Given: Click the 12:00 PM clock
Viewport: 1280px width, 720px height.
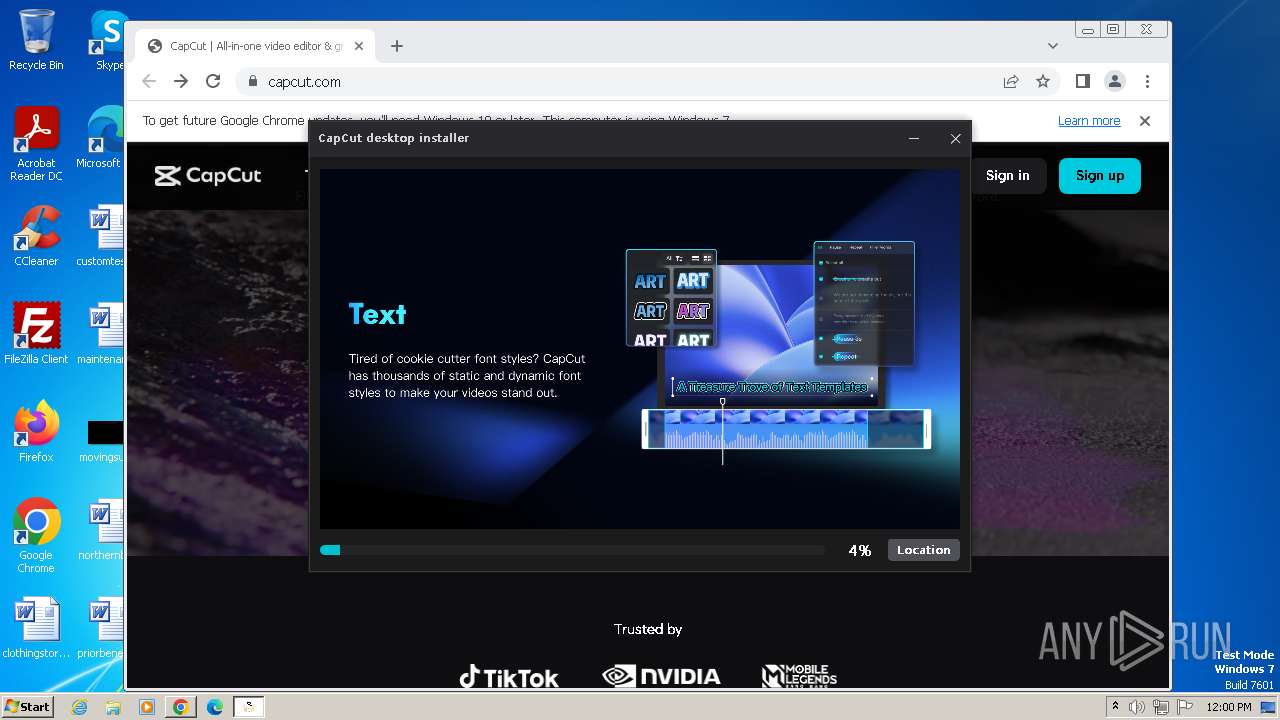Looking at the screenshot, I should 1228,707.
